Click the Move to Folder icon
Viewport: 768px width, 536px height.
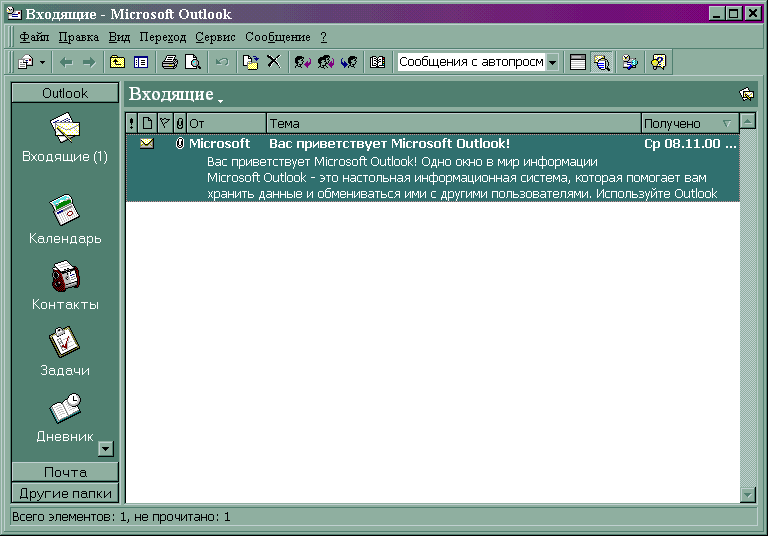point(251,62)
